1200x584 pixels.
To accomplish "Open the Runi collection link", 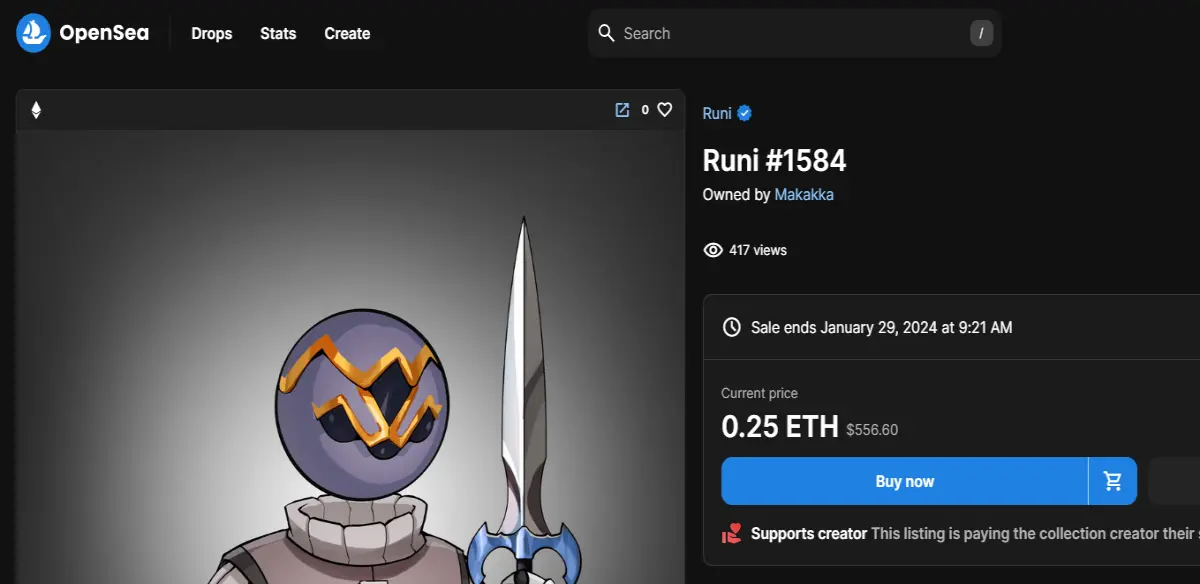I will click(x=717, y=113).
